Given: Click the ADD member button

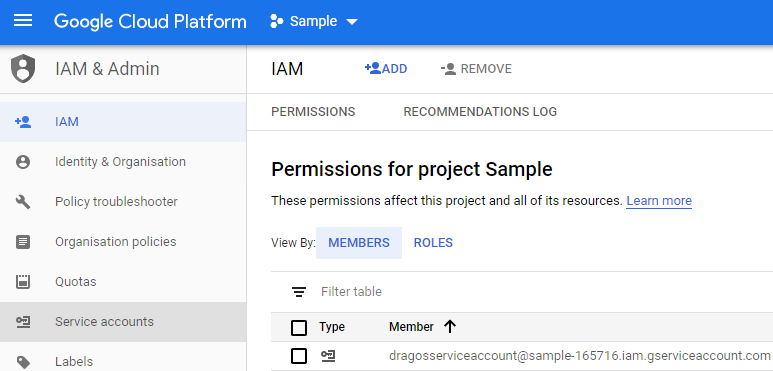Looking at the screenshot, I should 386,68.
